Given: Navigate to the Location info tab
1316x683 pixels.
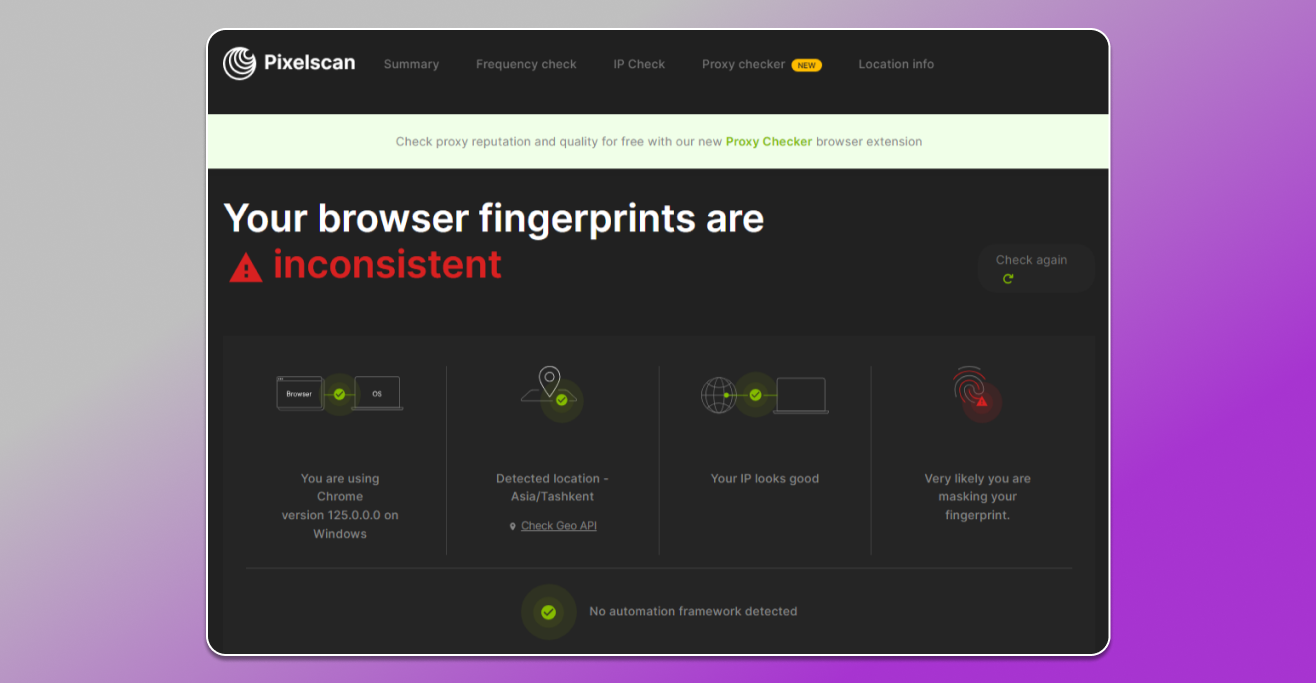Looking at the screenshot, I should click(x=896, y=64).
